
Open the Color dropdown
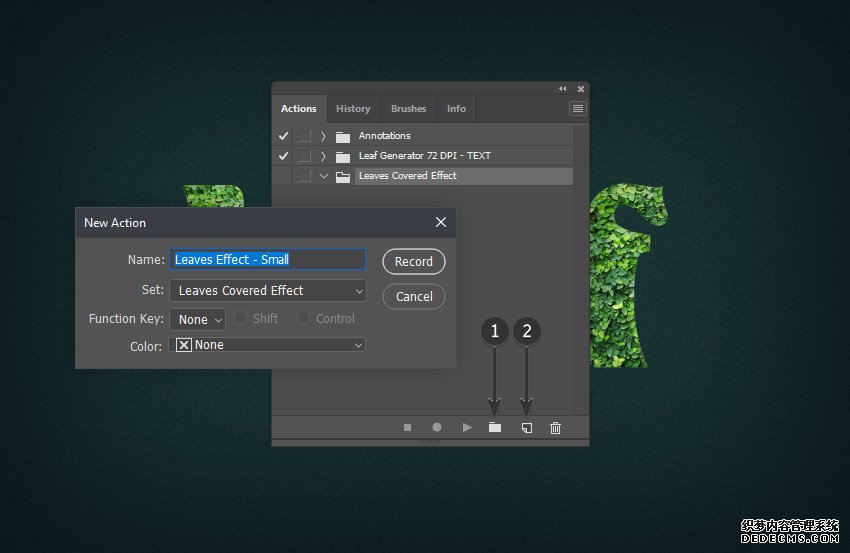267,345
